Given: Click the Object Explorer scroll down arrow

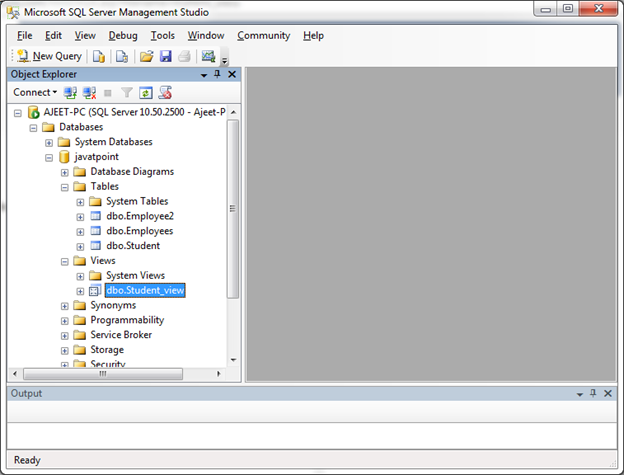Looking at the screenshot, I should coord(233,360).
